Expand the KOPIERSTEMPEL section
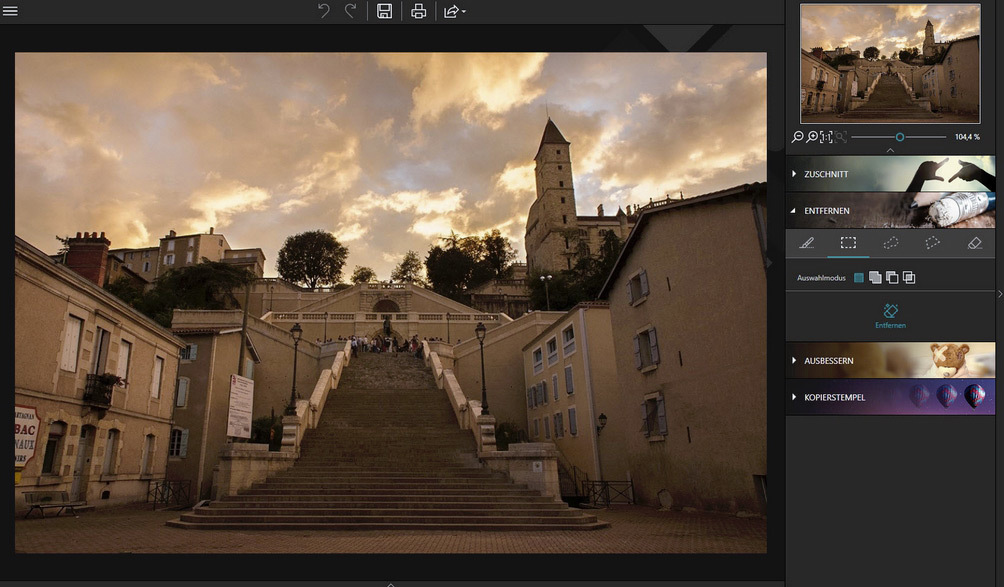The height and width of the screenshot is (587, 1004). [890, 397]
